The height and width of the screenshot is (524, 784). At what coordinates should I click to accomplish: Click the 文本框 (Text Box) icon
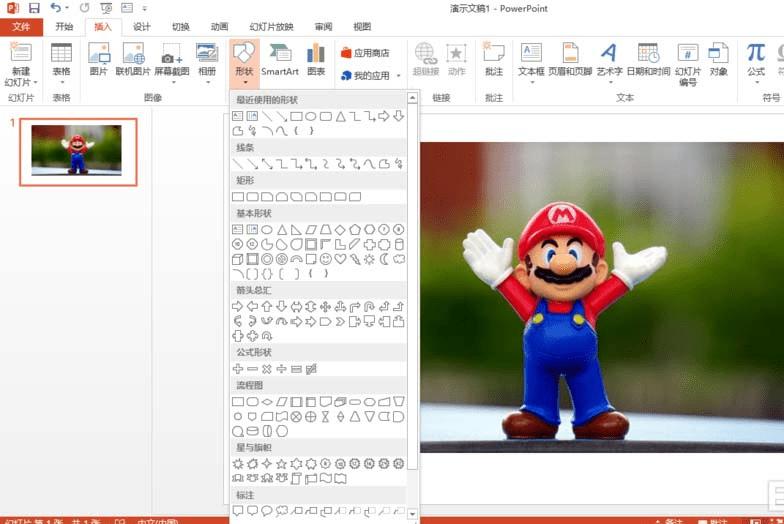click(531, 60)
